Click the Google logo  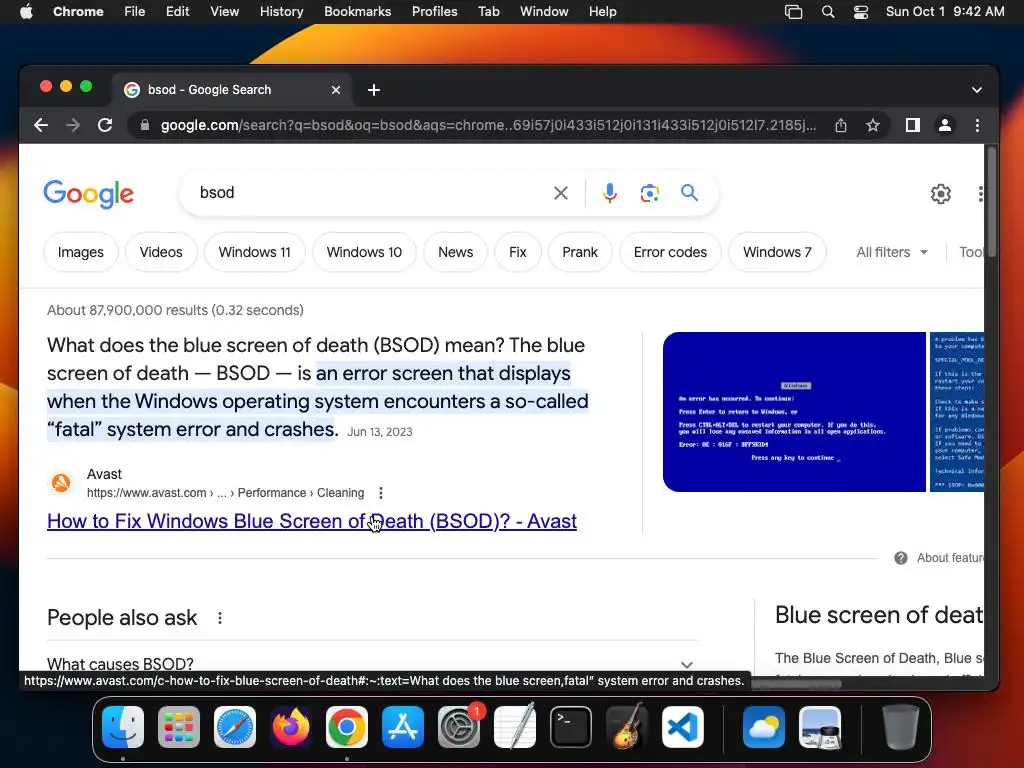click(x=89, y=194)
